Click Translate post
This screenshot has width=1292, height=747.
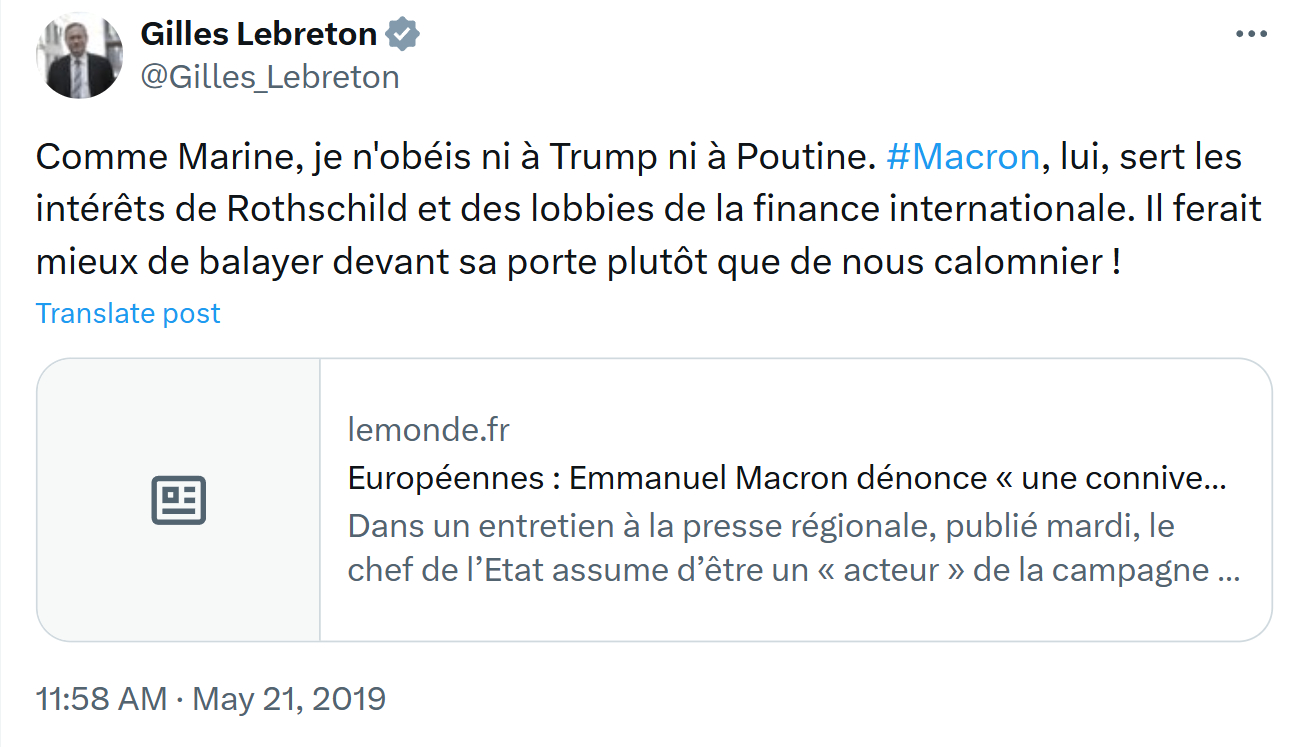click(x=128, y=313)
